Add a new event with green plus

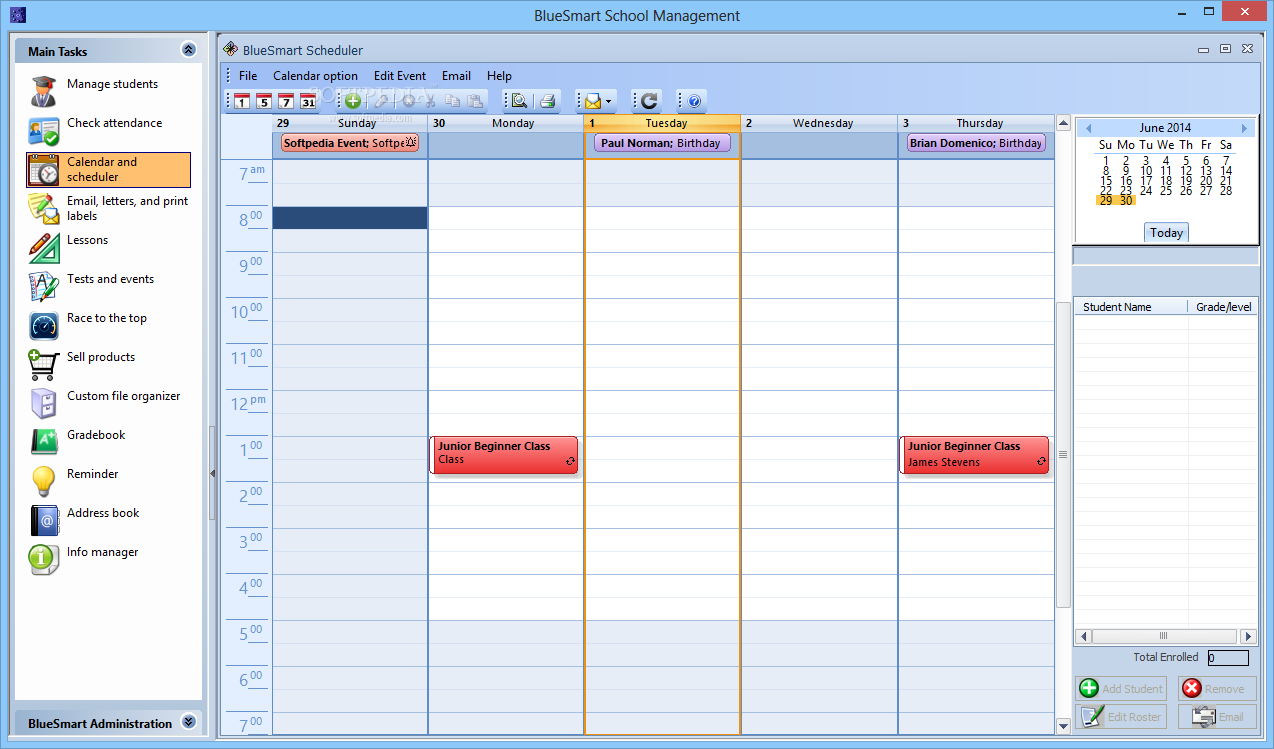[352, 101]
